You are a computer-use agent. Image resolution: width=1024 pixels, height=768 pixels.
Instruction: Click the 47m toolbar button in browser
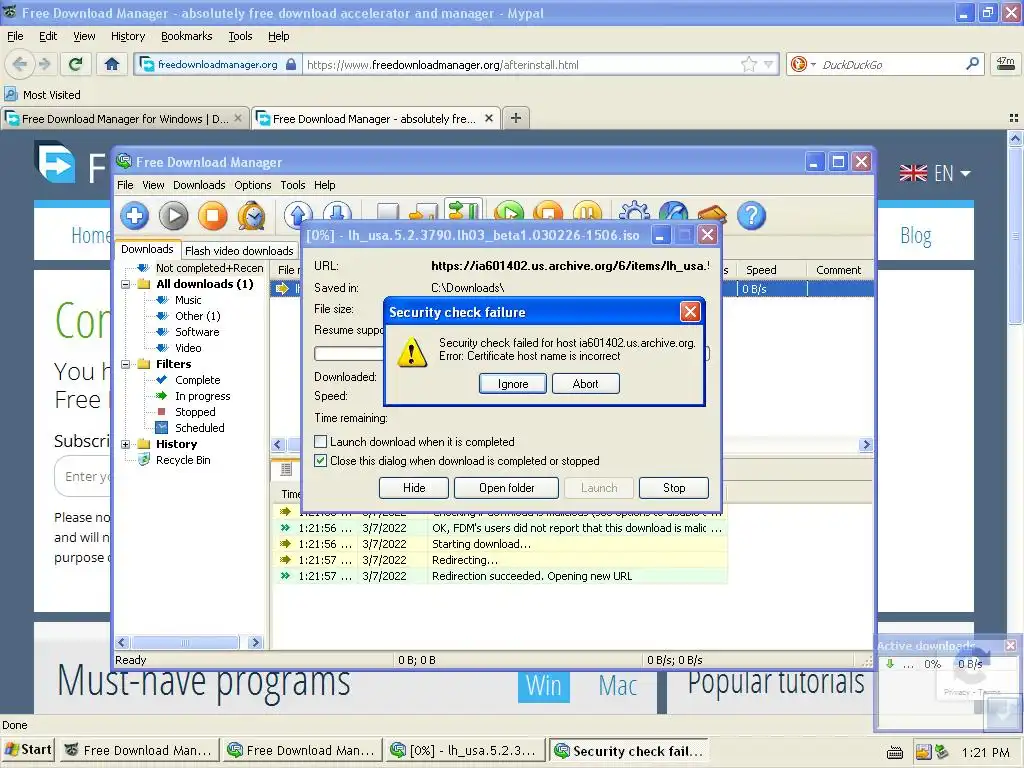[x=1005, y=64]
